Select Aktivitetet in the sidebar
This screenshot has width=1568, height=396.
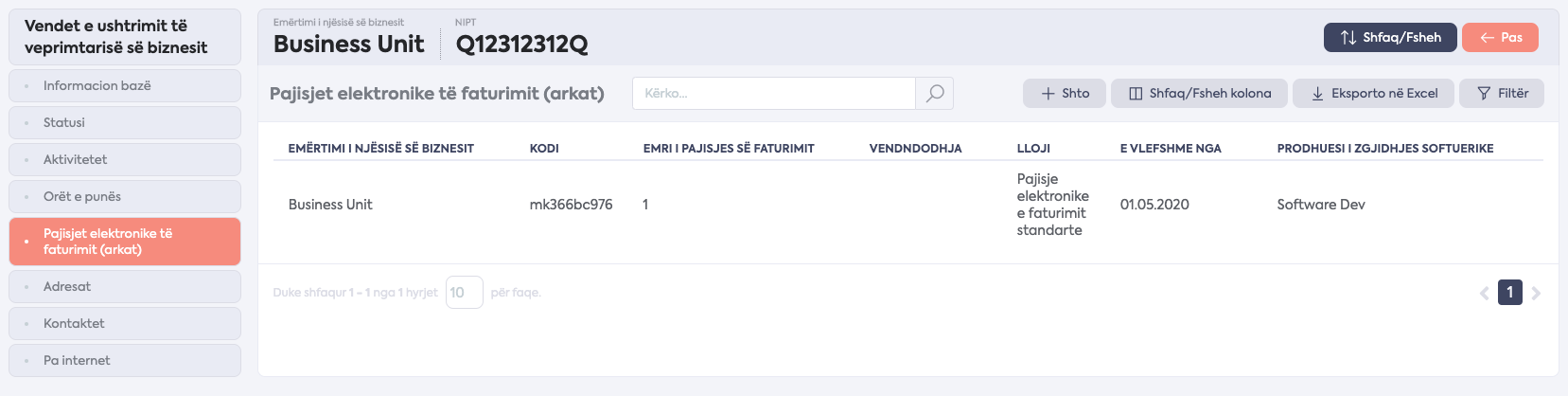[x=125, y=159]
